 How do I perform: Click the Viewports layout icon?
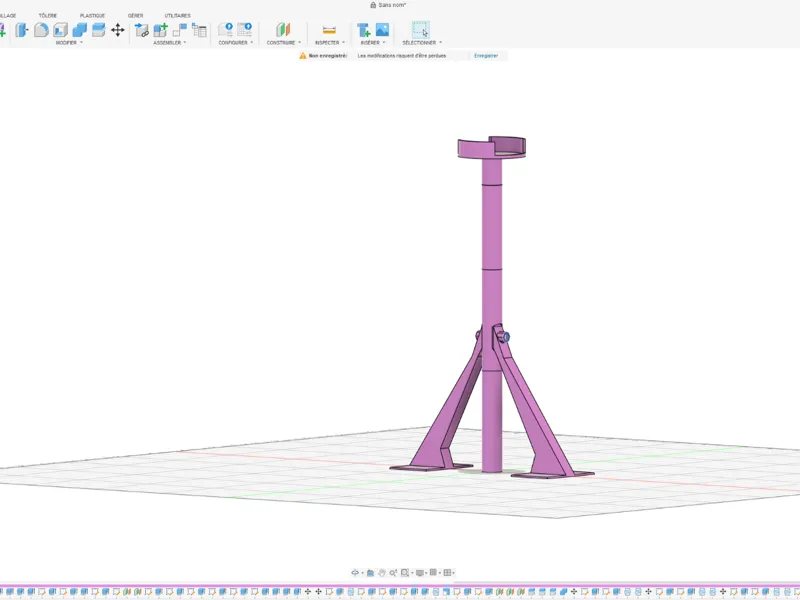[447, 572]
